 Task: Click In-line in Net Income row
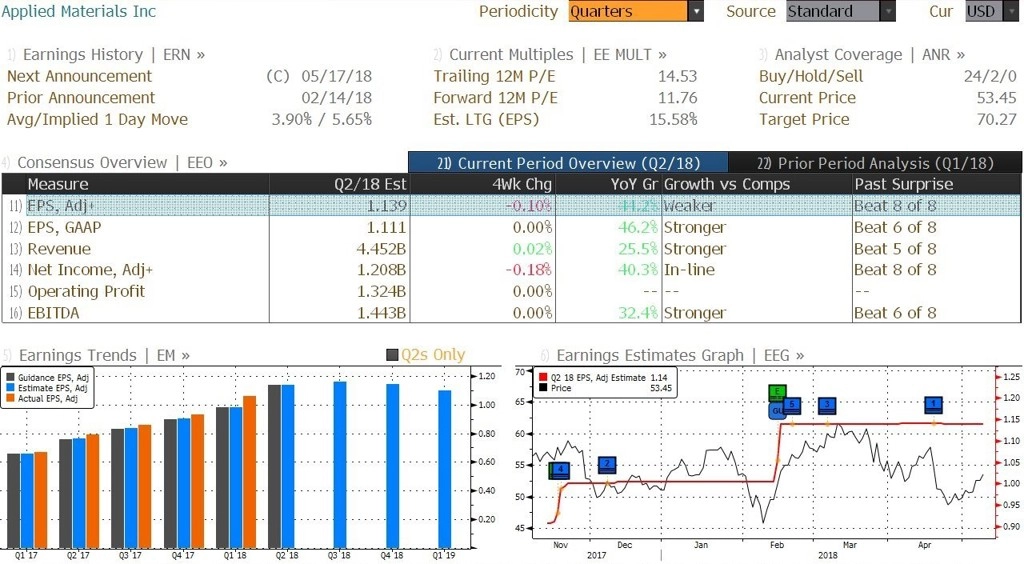[690, 270]
